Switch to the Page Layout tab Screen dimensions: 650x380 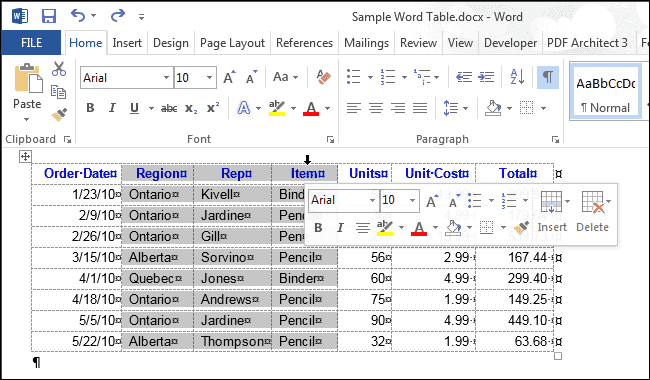232,43
